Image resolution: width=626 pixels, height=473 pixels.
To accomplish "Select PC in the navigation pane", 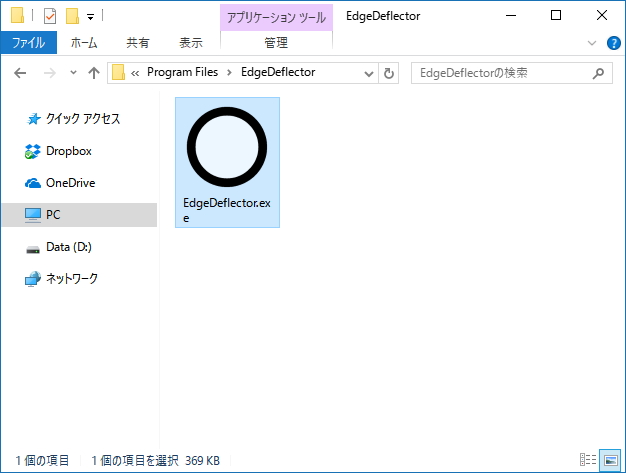I will pos(79,215).
